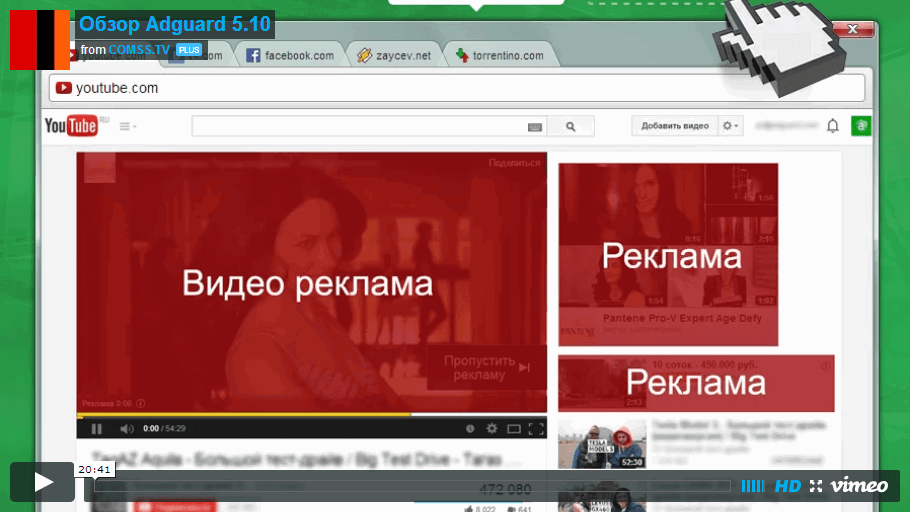This screenshot has width=910, height=513.
Task: Adjust the Vimeo volume bars
Action: click(753, 486)
